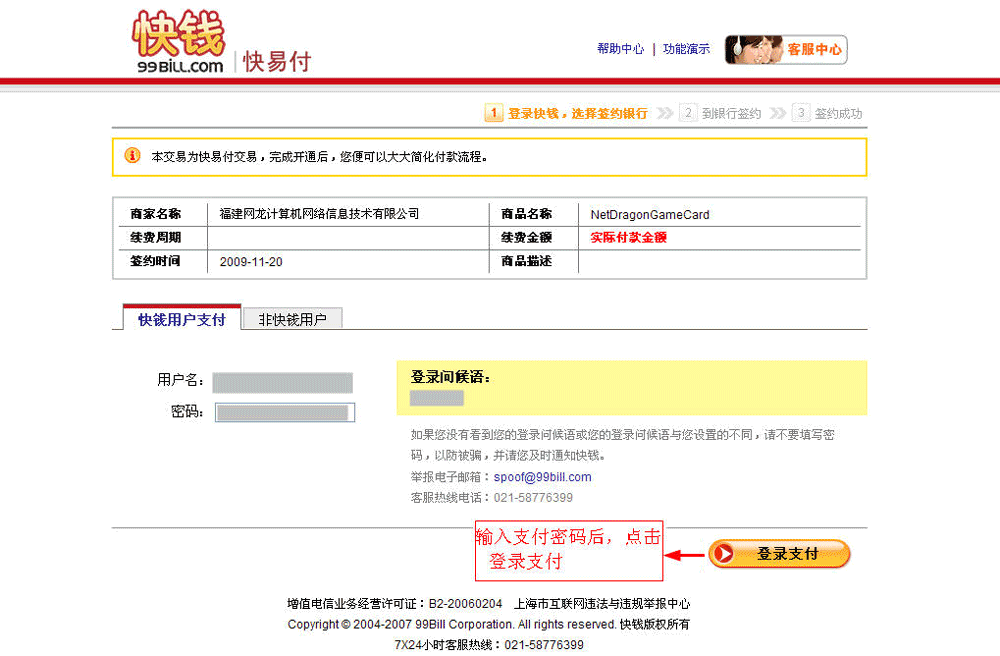1000x656 pixels.
Task: Click the Copyright 99Bill Corporation footer line
Action: (489, 624)
